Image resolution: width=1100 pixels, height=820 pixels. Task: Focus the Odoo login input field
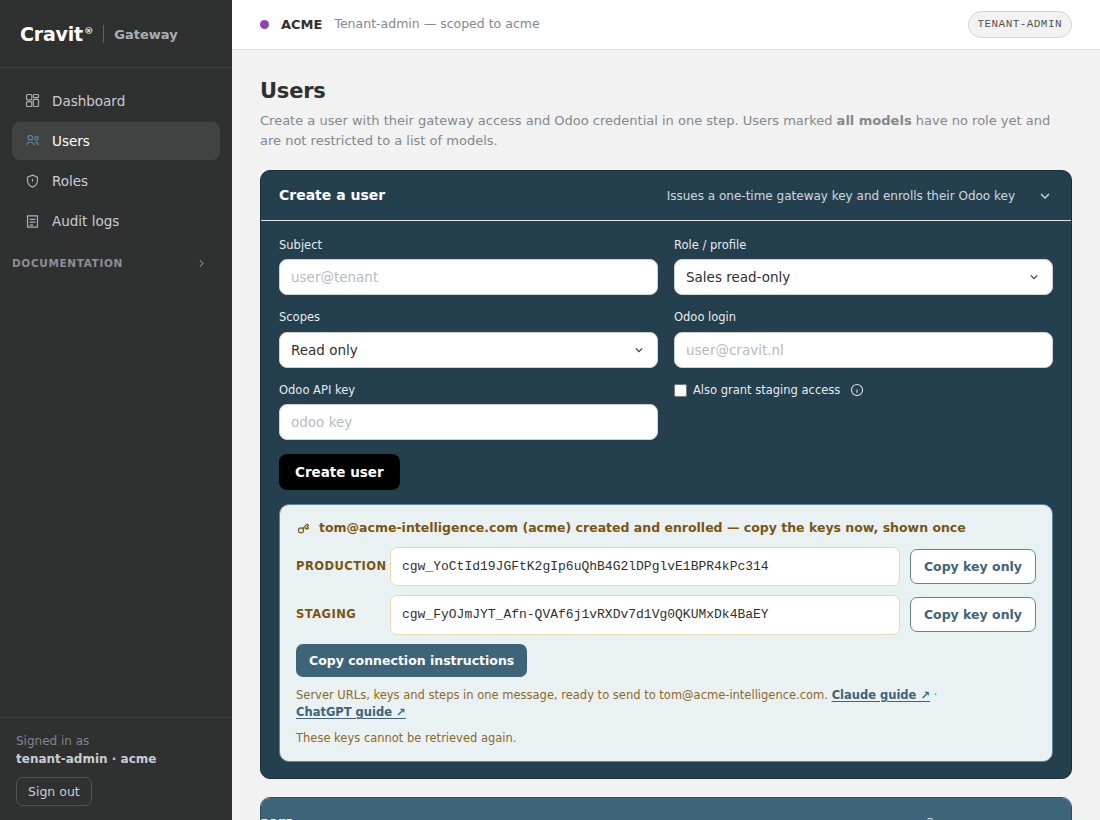(863, 350)
